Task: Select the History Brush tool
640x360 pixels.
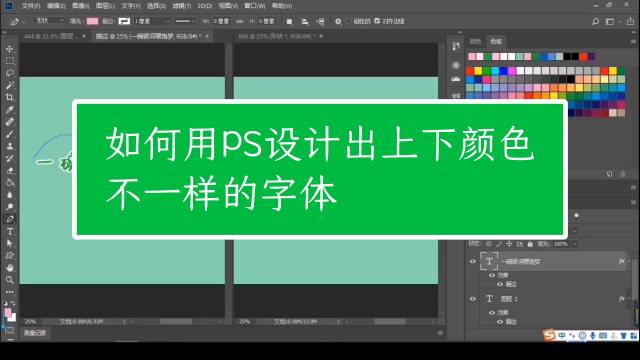Action: coord(10,158)
